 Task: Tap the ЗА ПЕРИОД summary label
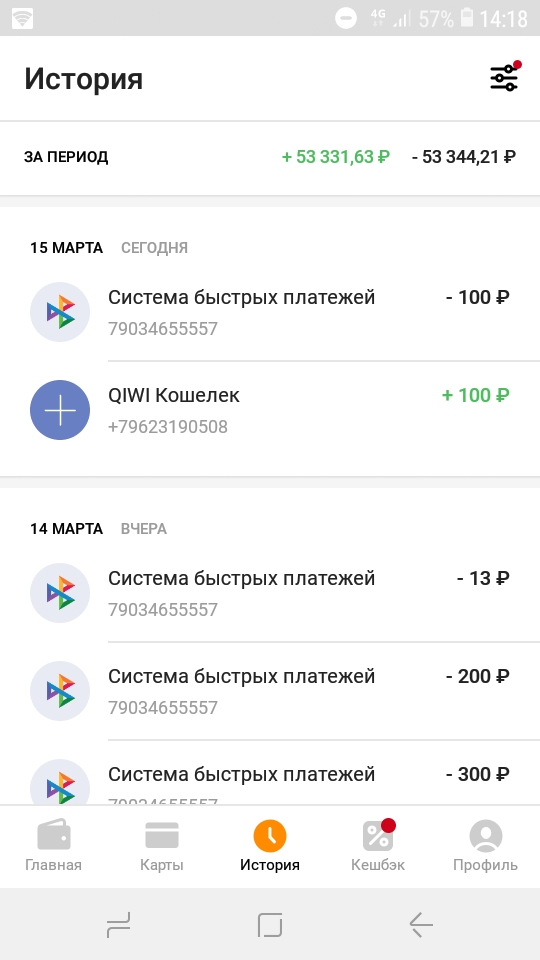point(66,157)
